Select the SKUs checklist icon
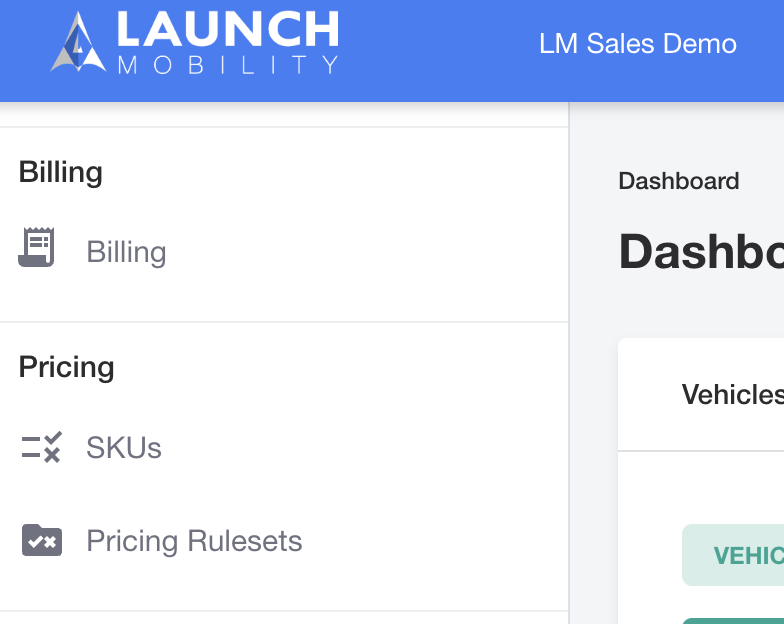The image size is (784, 624). 42,447
